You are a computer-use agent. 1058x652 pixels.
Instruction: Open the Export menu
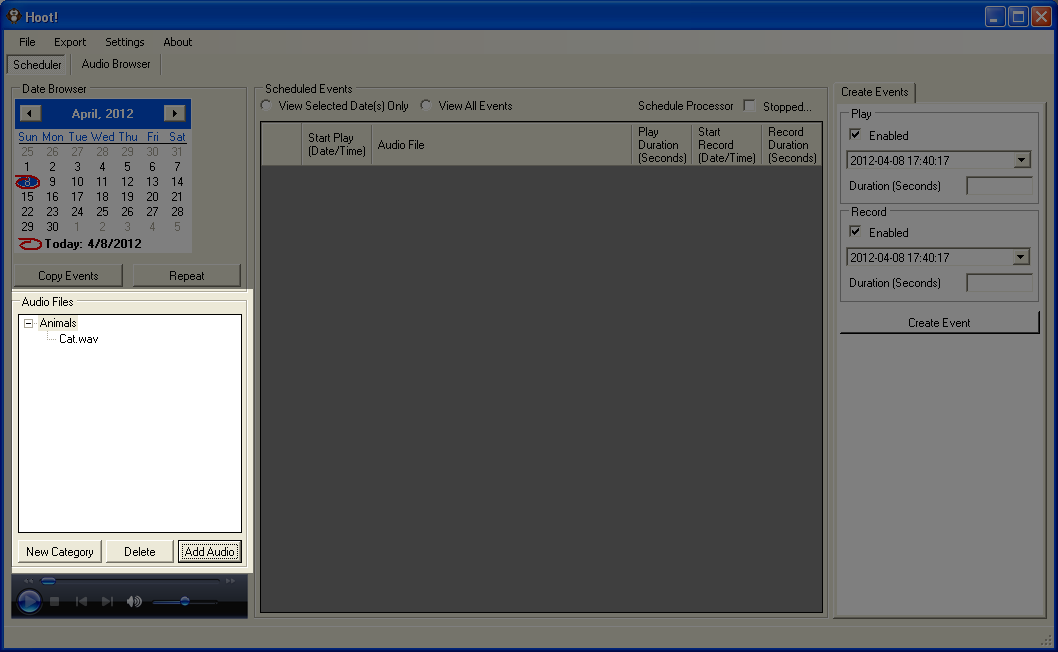click(x=70, y=42)
